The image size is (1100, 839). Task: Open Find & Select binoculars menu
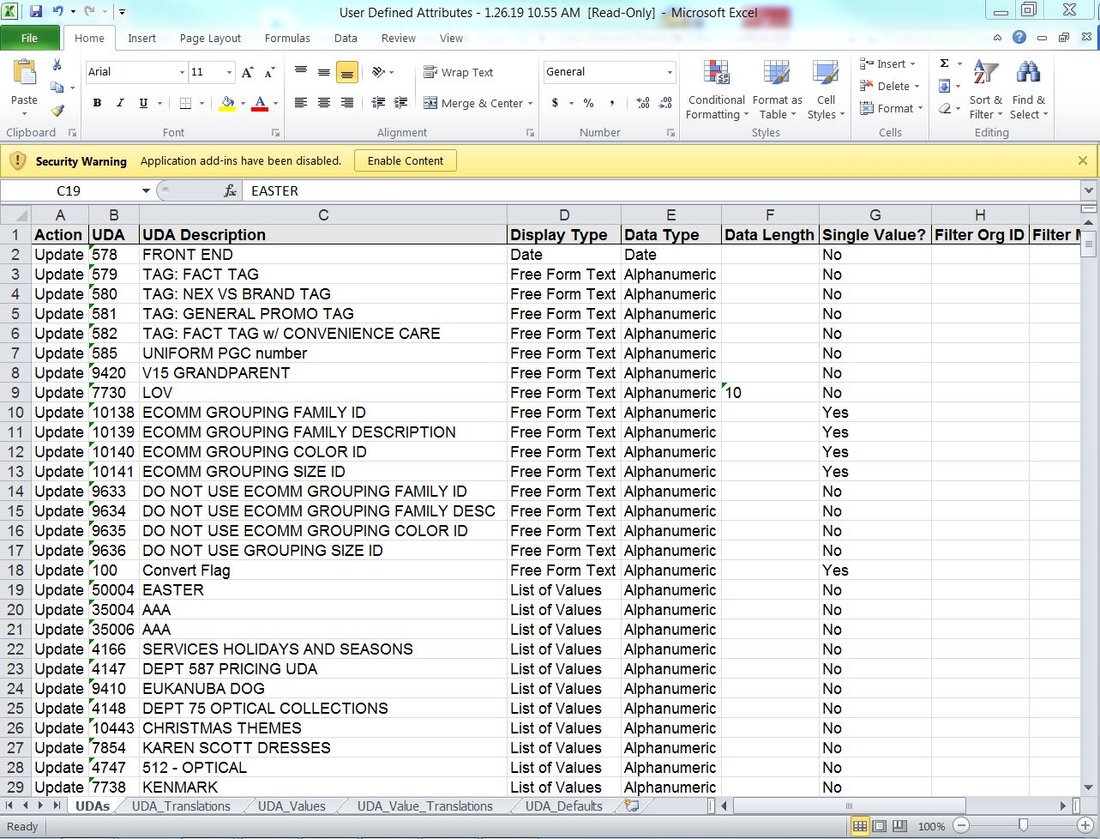click(x=1028, y=90)
